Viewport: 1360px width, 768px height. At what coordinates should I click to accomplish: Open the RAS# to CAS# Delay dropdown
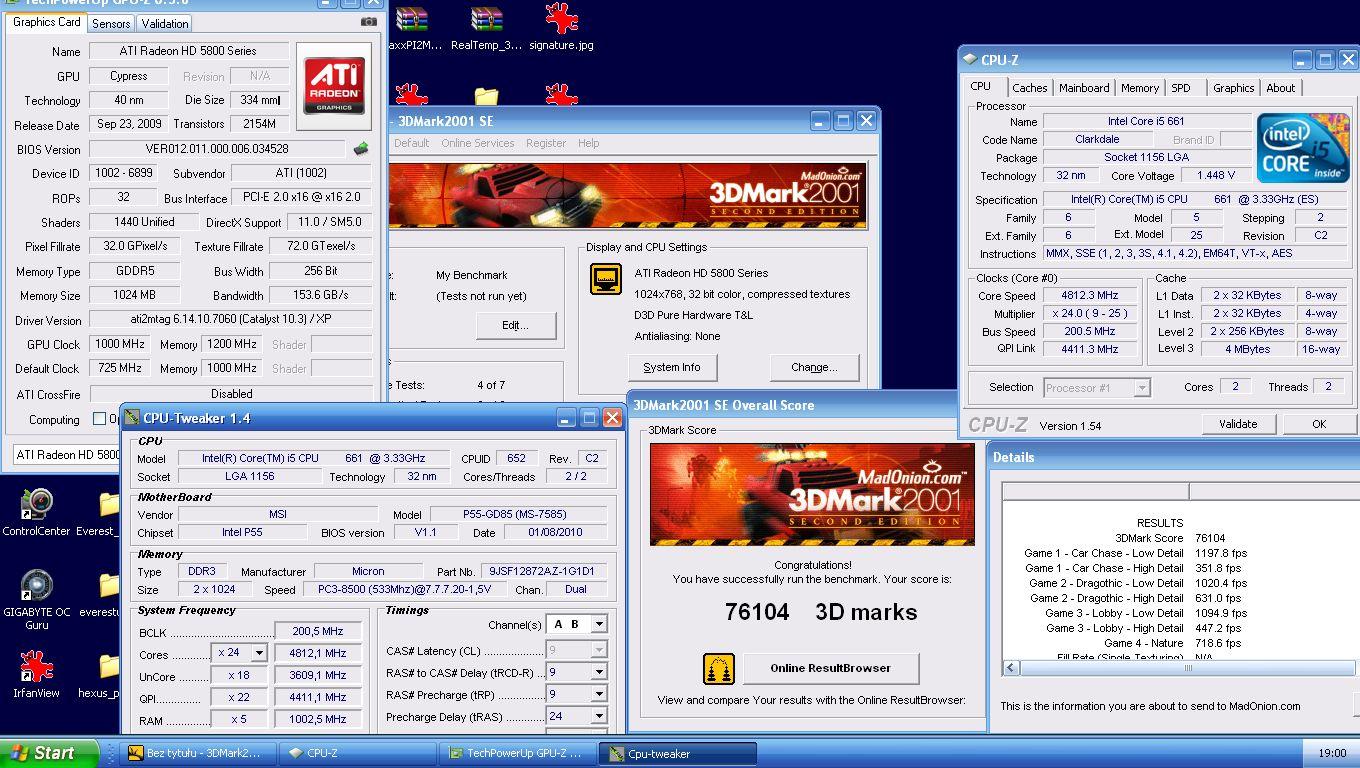(x=599, y=673)
